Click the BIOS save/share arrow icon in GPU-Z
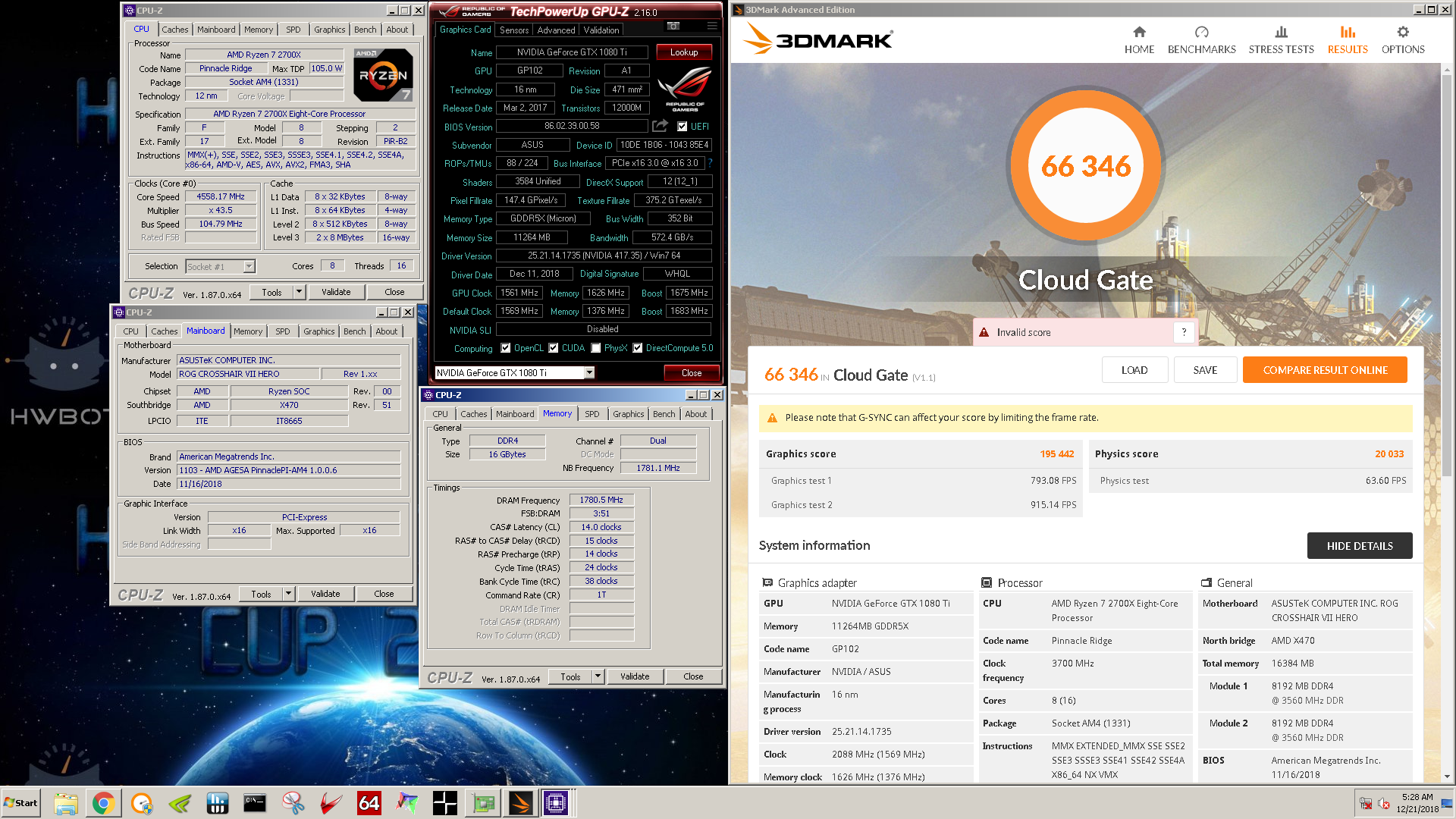 point(660,126)
